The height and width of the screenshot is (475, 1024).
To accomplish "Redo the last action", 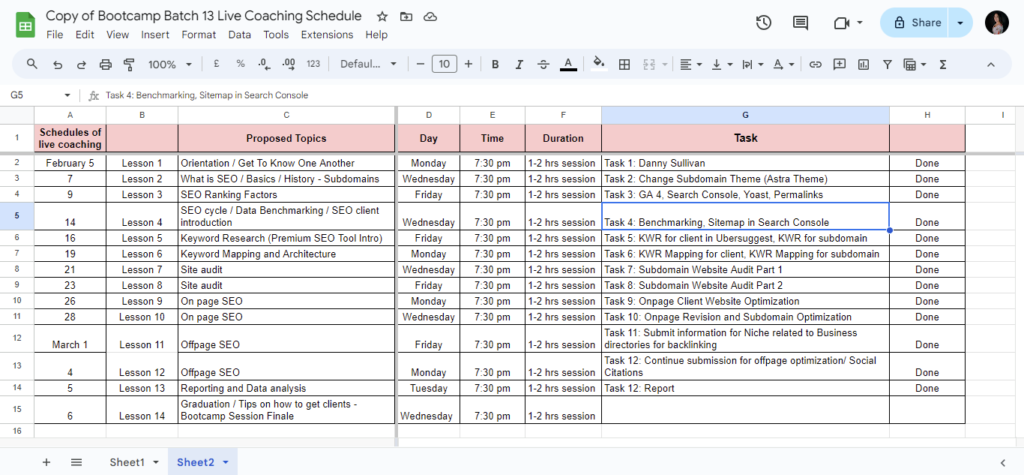I will (82, 64).
